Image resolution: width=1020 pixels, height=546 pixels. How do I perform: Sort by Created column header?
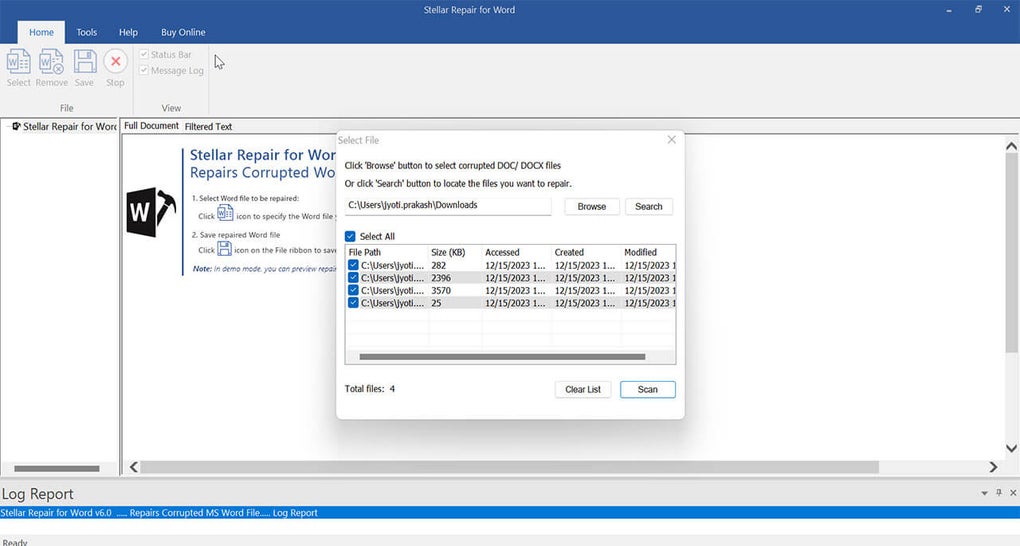586,252
